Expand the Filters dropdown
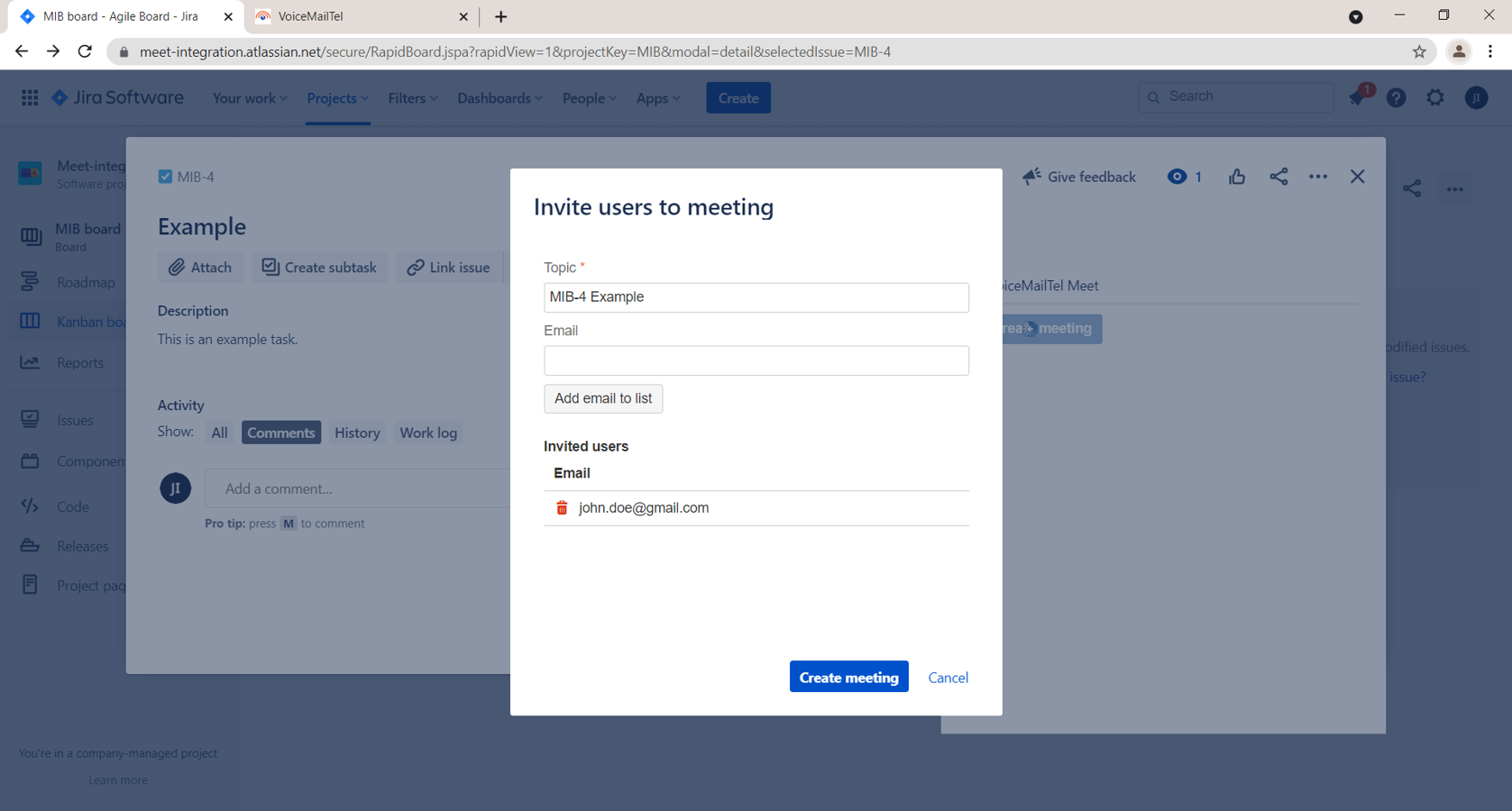Viewport: 1512px width, 811px height. (x=413, y=98)
